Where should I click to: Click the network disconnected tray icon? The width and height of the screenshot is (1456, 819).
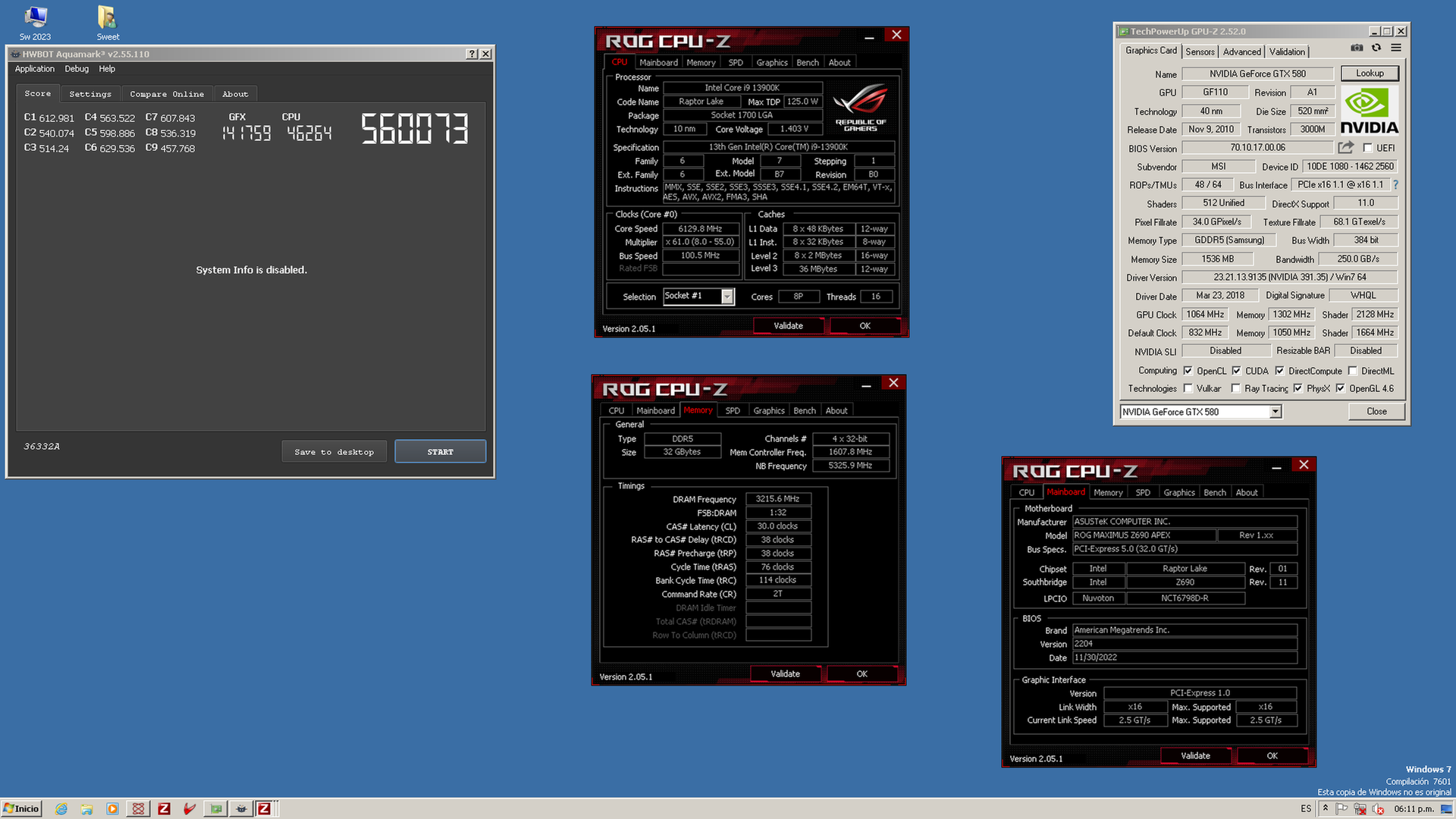pyautogui.click(x=1360, y=809)
